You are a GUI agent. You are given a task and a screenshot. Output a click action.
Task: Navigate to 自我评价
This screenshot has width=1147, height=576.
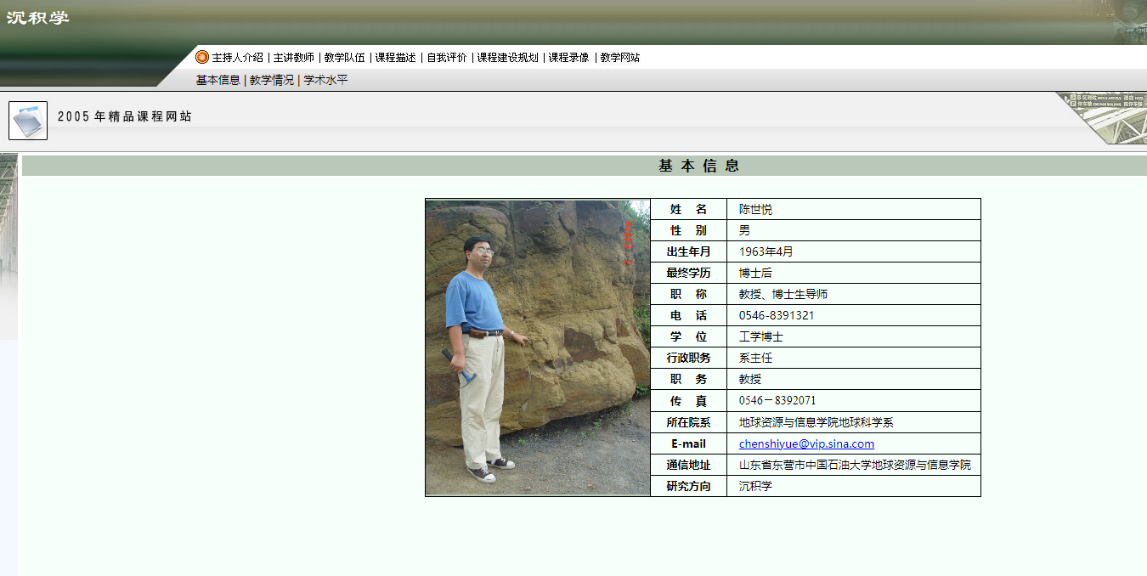[x=446, y=57]
